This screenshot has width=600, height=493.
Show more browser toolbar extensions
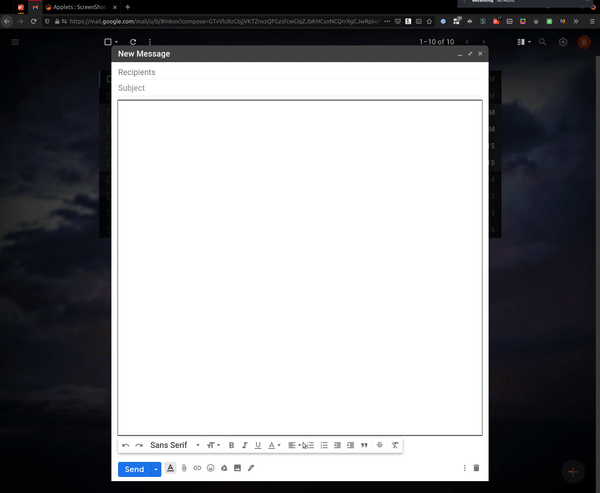[576, 21]
